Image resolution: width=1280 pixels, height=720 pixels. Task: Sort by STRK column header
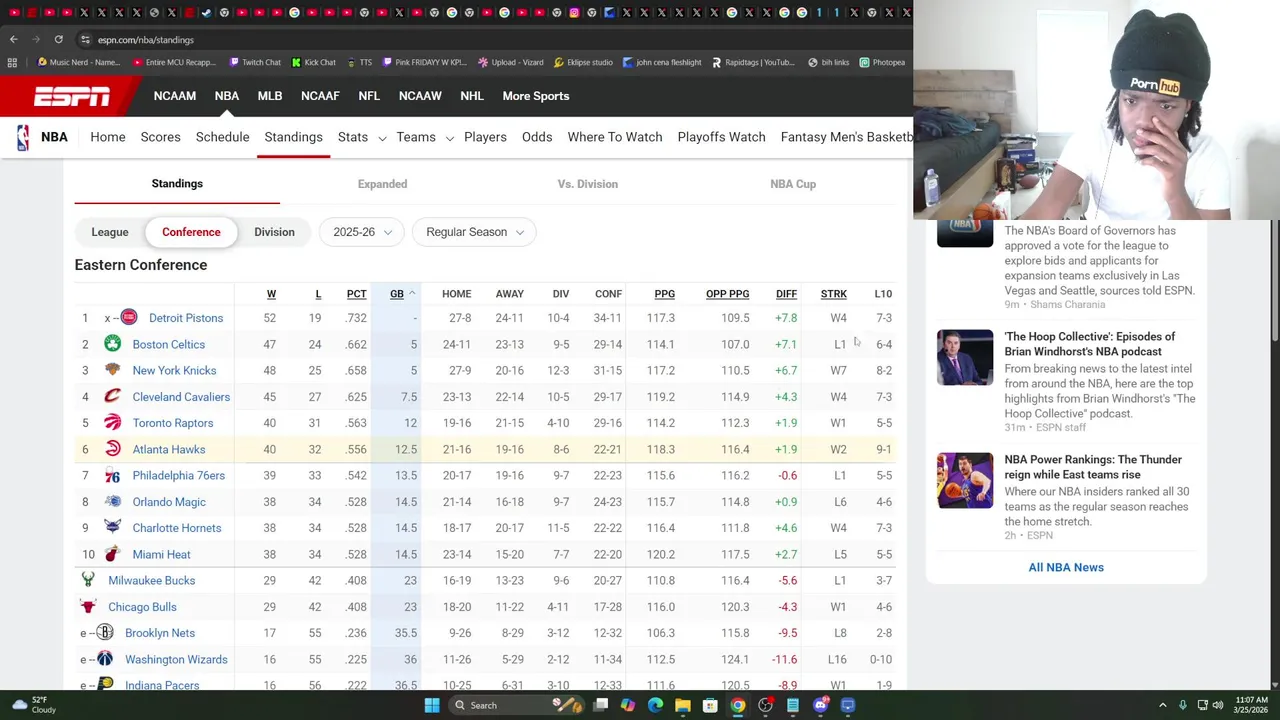click(x=833, y=294)
